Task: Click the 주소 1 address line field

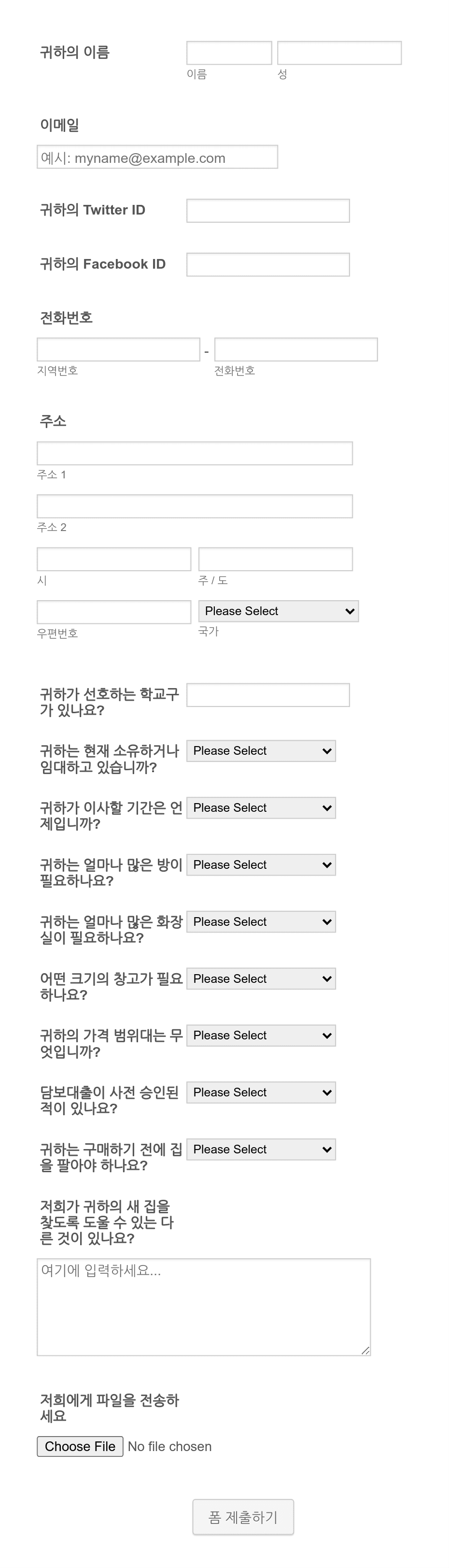Action: (195, 453)
